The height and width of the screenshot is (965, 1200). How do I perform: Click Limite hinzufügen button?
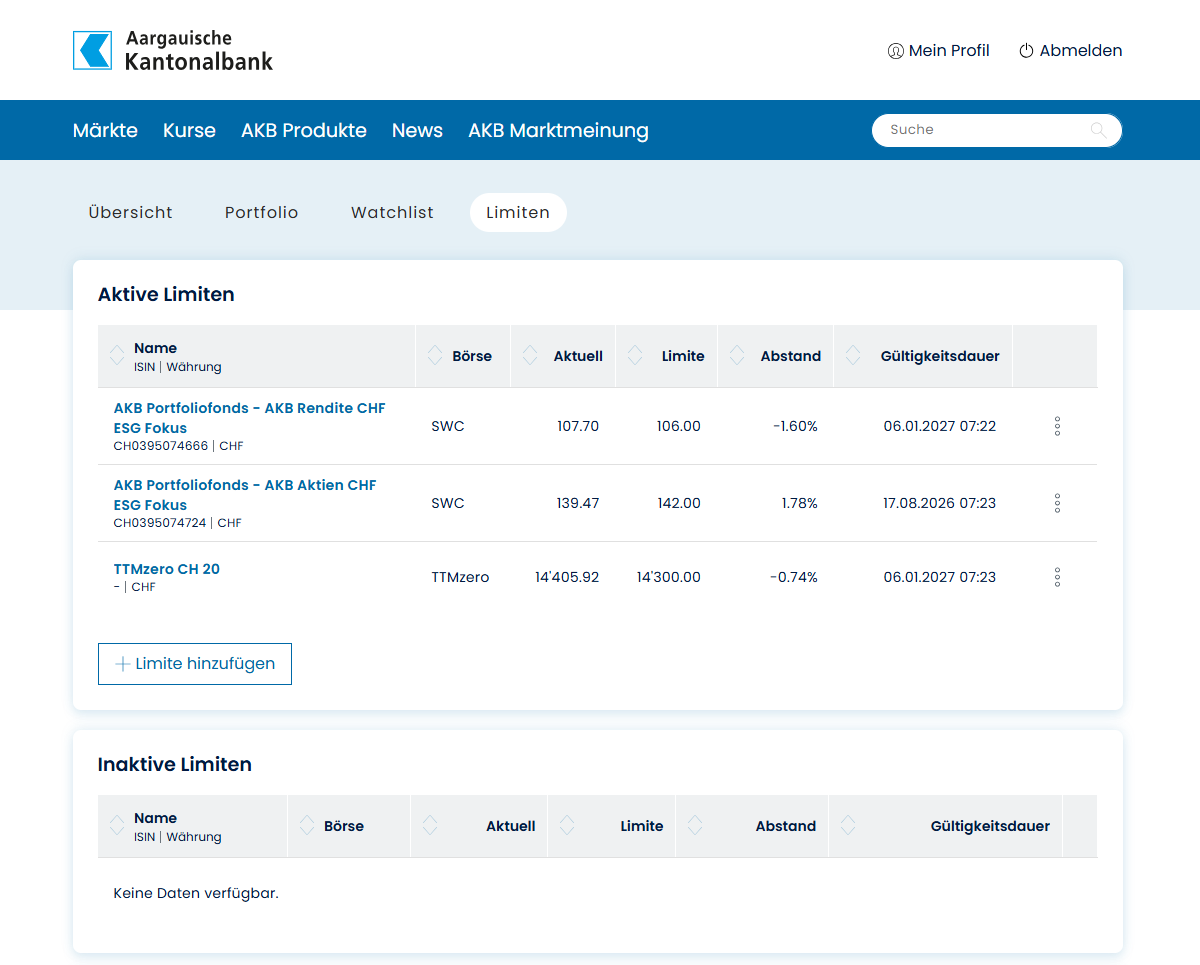point(195,664)
